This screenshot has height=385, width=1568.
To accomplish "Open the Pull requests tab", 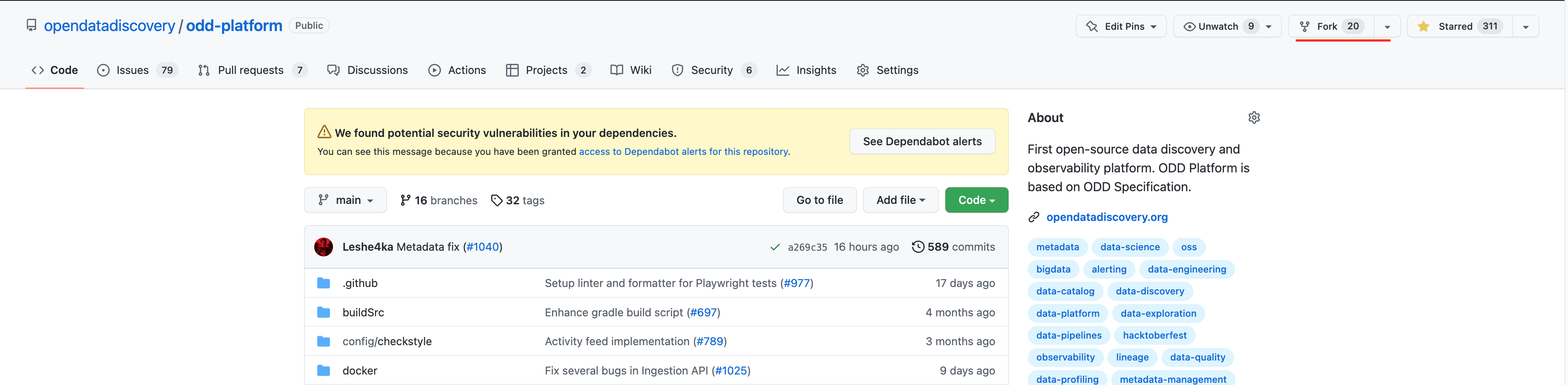I will pyautogui.click(x=250, y=70).
